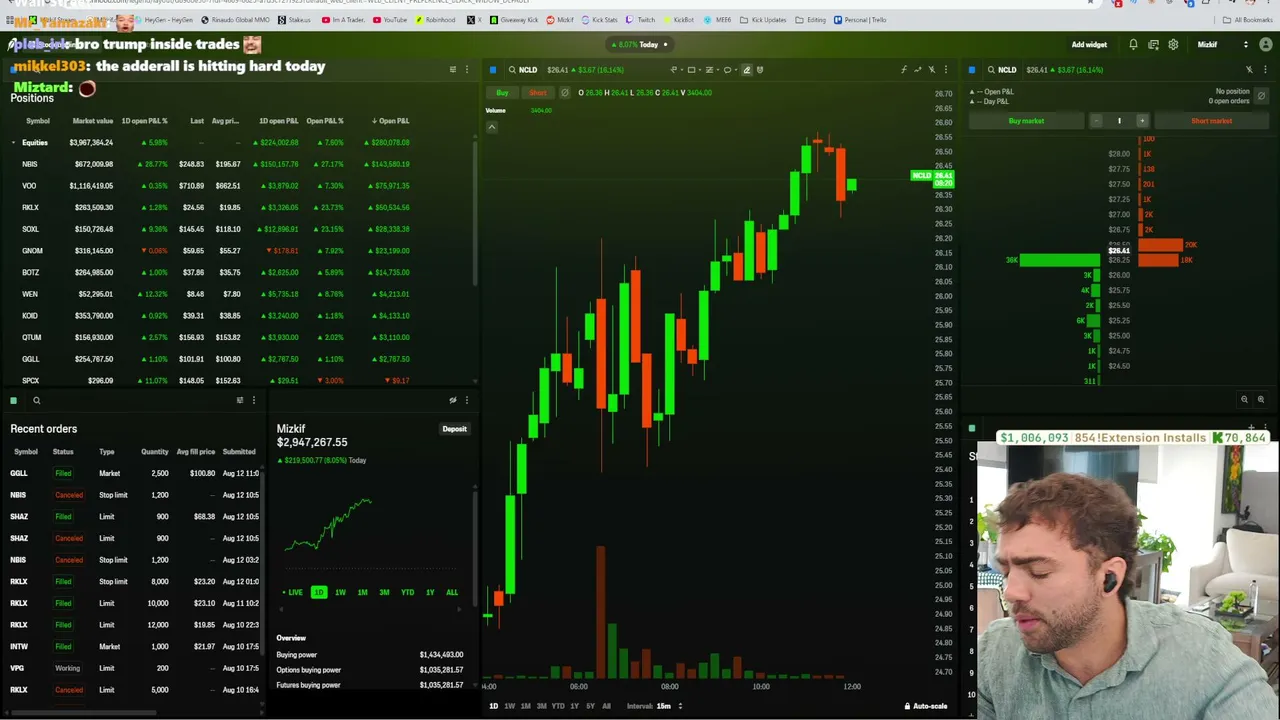Select ALL range in account chart
1280x720 pixels.
(452, 593)
